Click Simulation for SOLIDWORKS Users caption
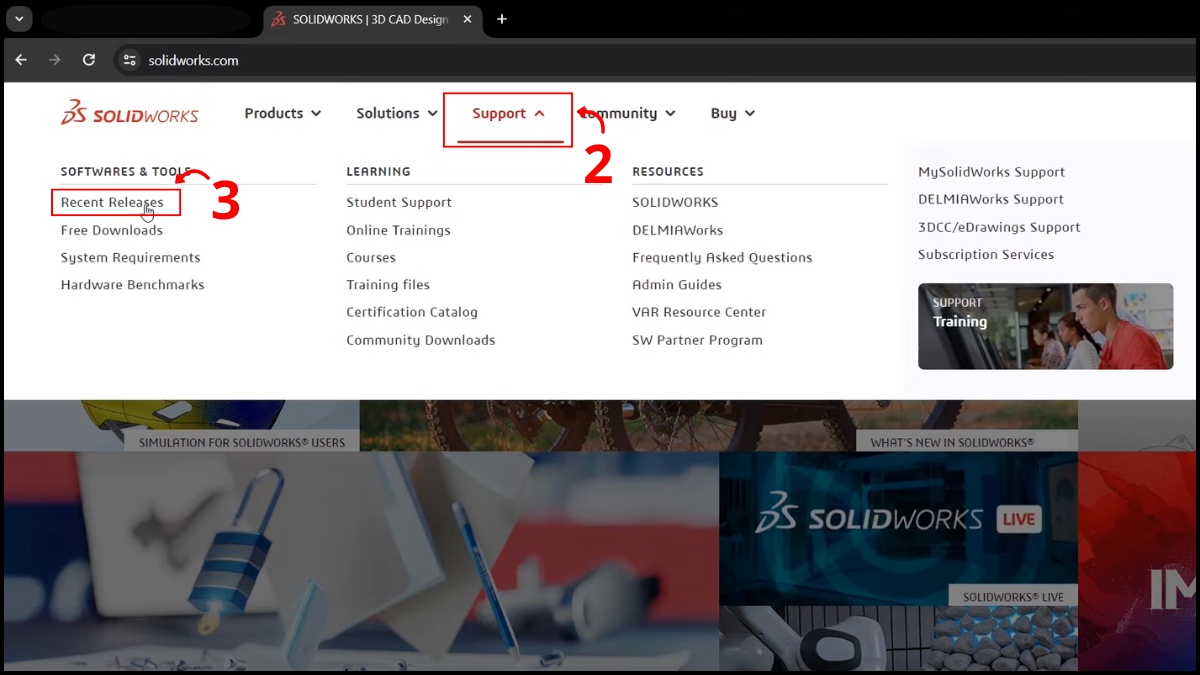Image resolution: width=1200 pixels, height=675 pixels. [241, 442]
